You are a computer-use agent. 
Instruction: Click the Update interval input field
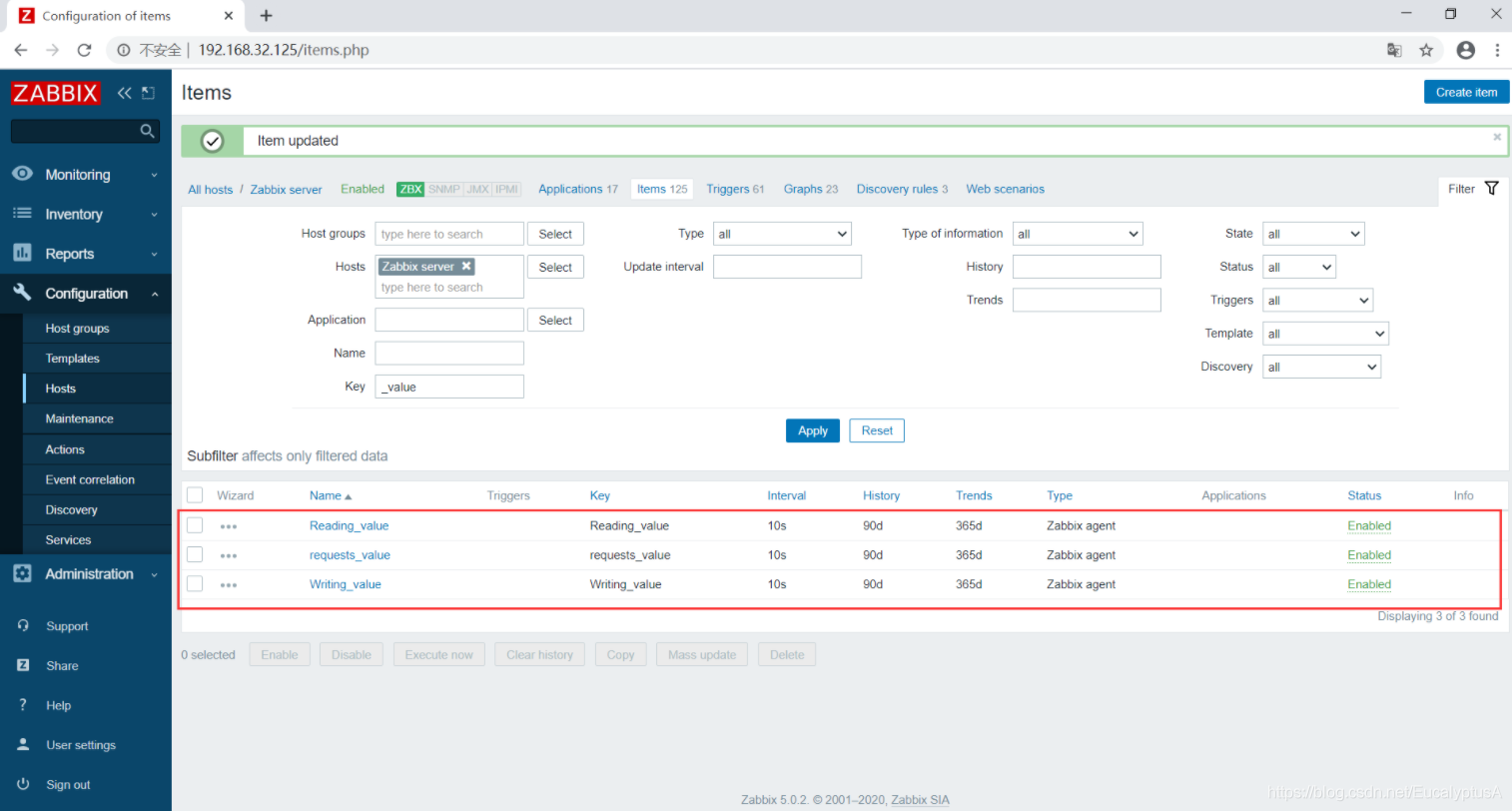pos(787,267)
